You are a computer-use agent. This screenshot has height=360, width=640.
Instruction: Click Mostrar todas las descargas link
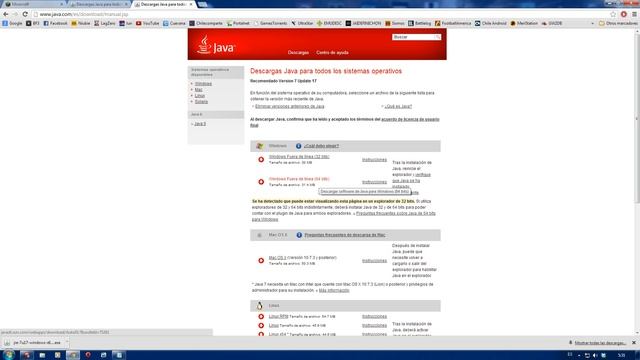coord(600,343)
